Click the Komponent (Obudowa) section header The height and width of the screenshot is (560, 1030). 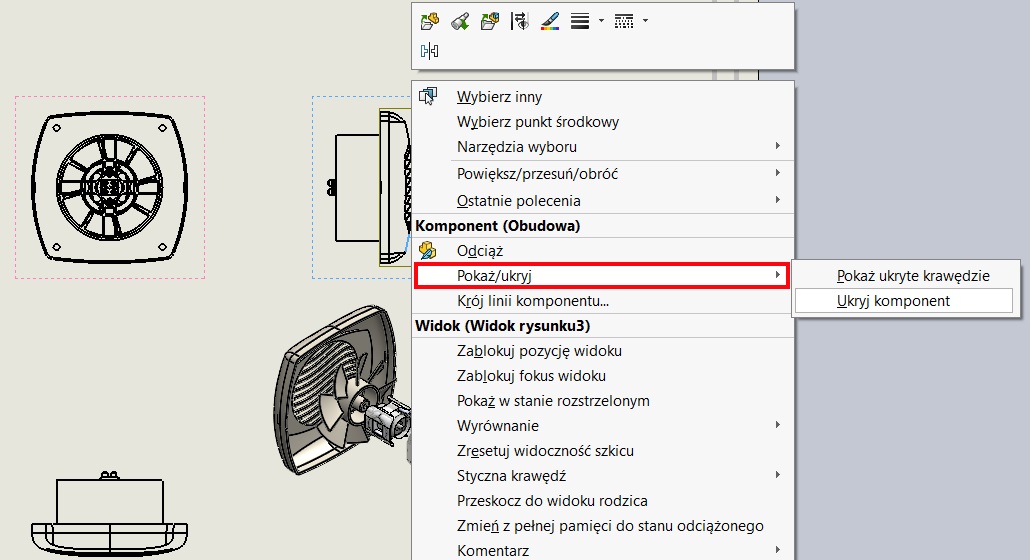point(497,226)
